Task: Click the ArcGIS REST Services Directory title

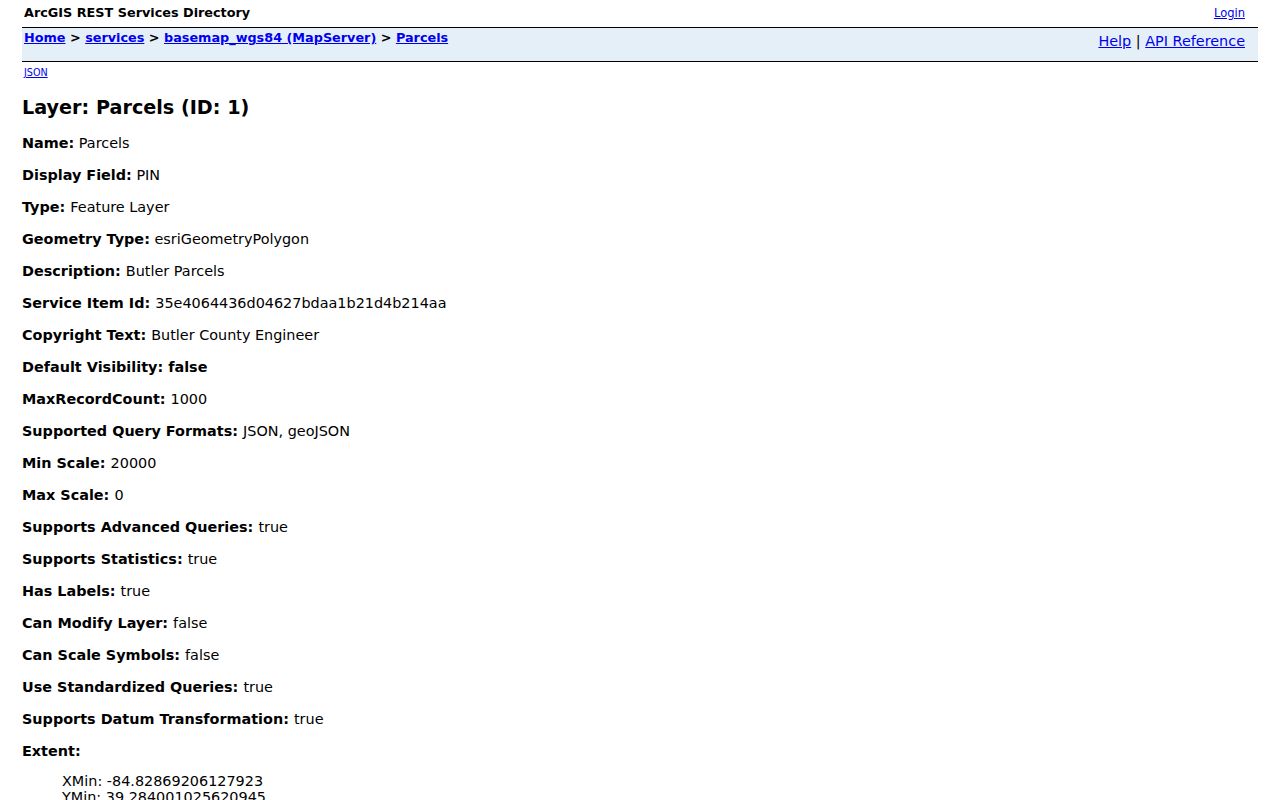Action: [137, 13]
